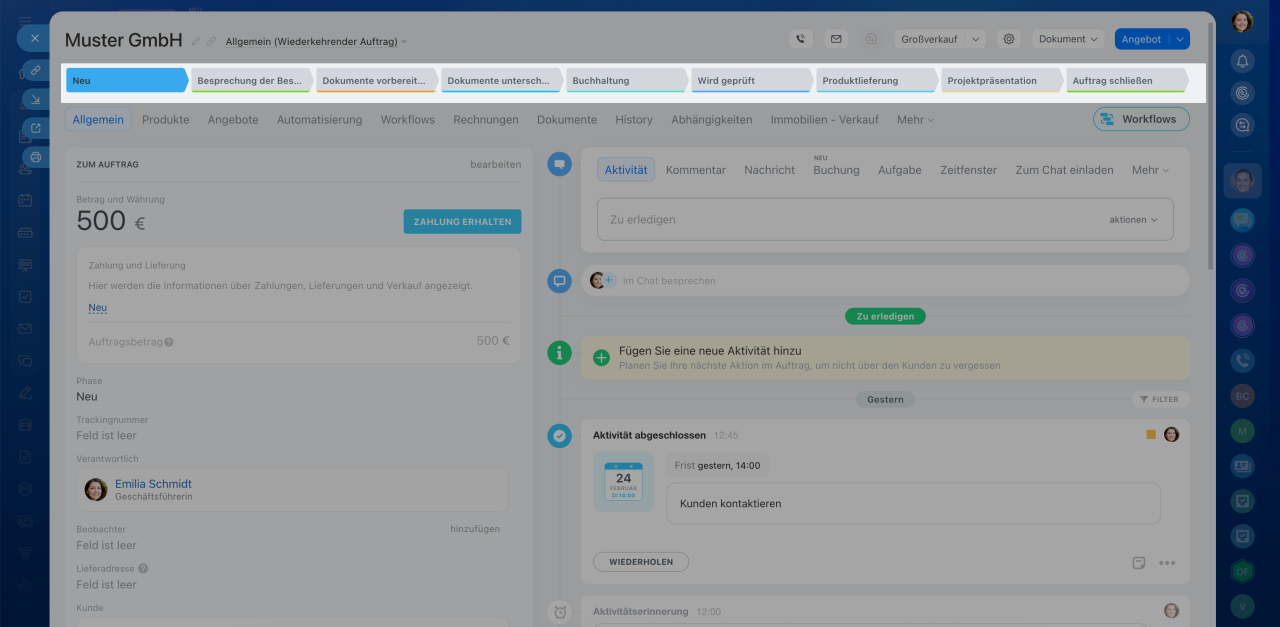Set stage to Produktlieferung in pipeline bar

[872, 80]
